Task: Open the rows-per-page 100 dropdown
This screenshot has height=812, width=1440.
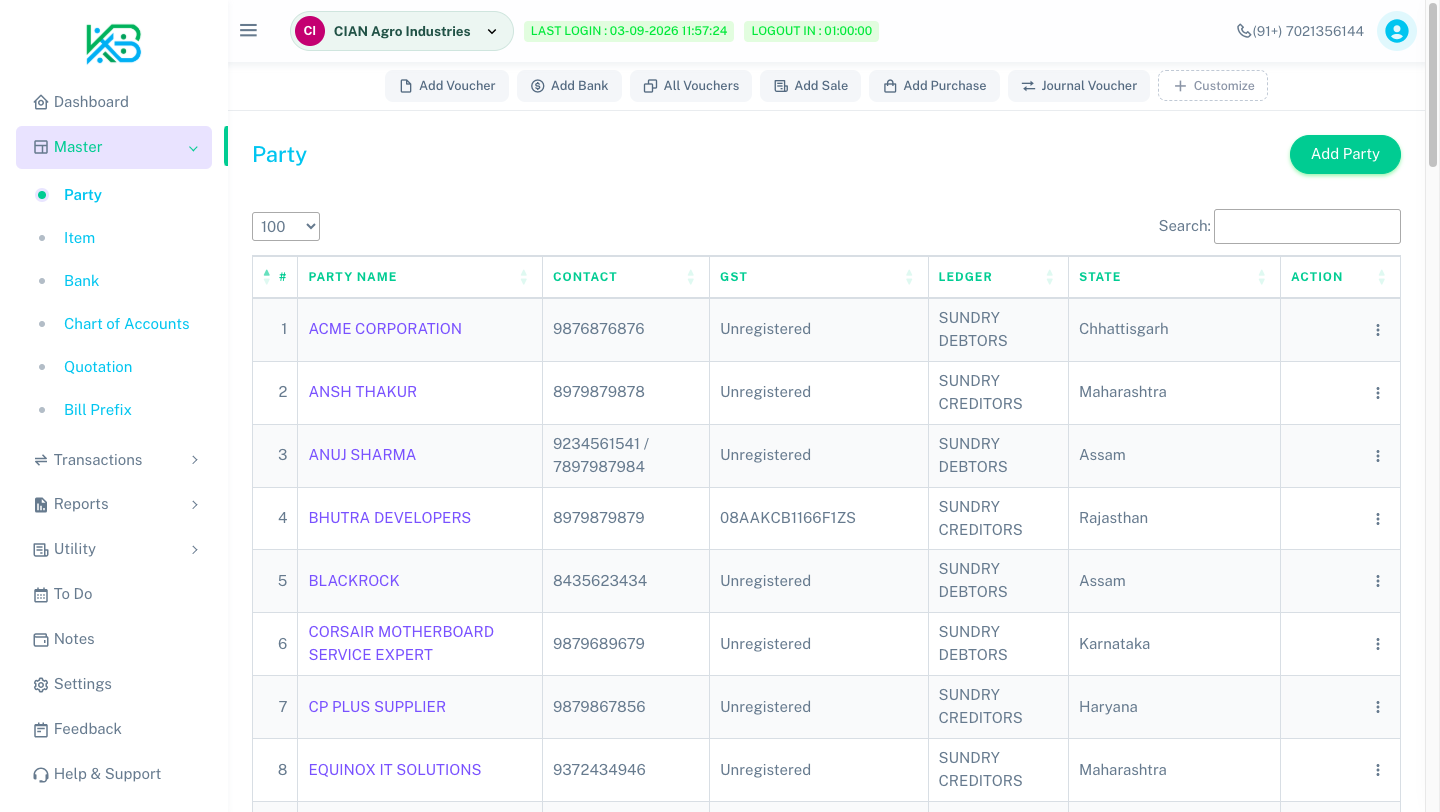Action: click(x=286, y=227)
